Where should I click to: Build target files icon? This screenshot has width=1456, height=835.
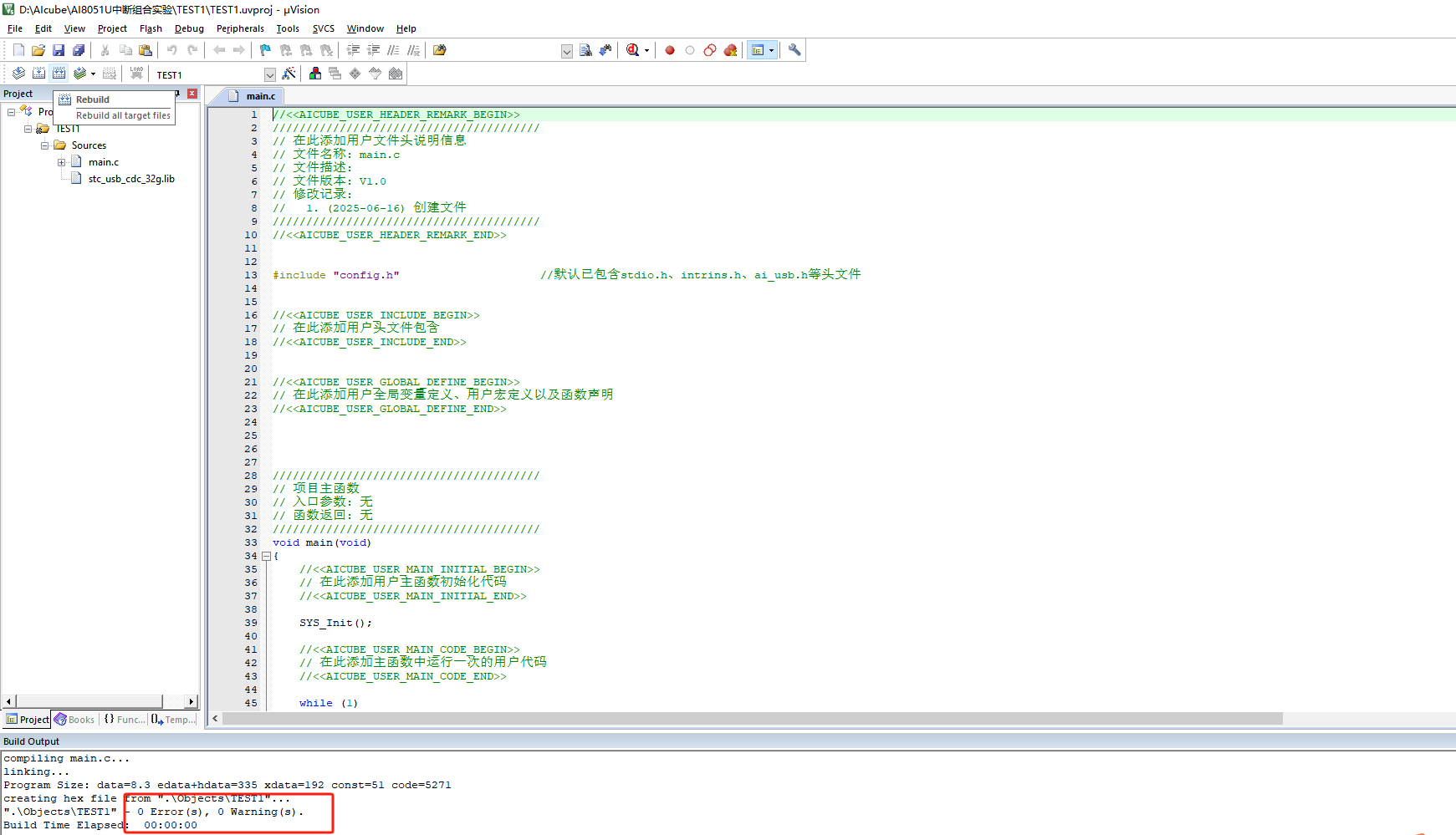click(38, 74)
